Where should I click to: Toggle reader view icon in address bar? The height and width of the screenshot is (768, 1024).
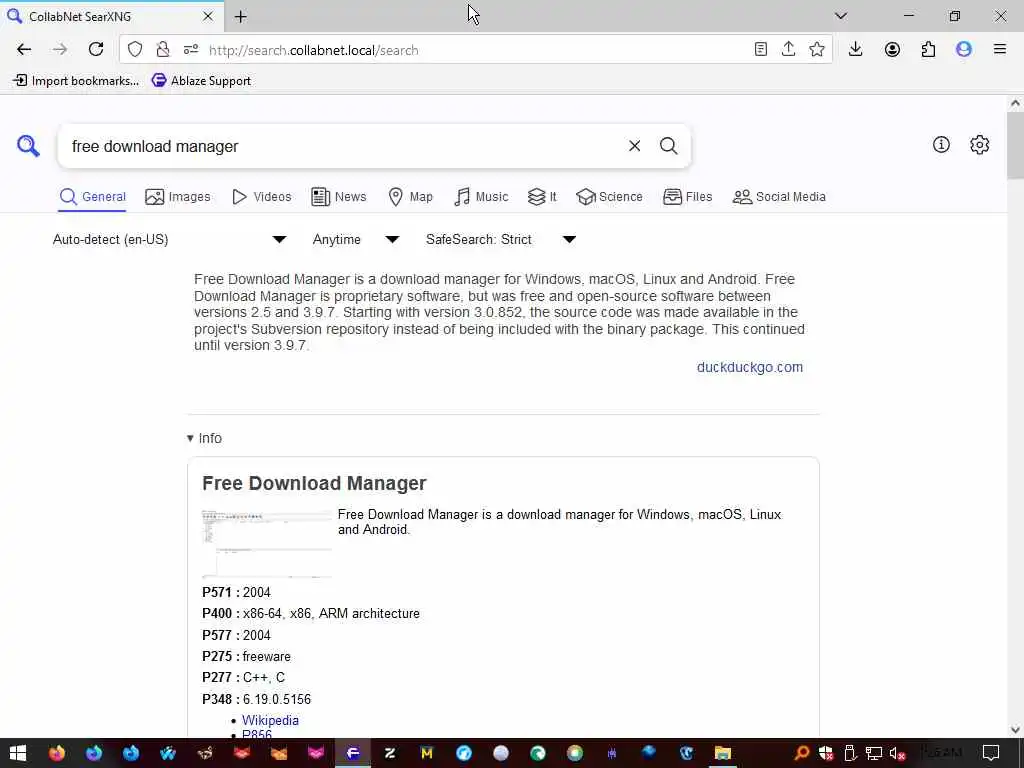[x=760, y=50]
